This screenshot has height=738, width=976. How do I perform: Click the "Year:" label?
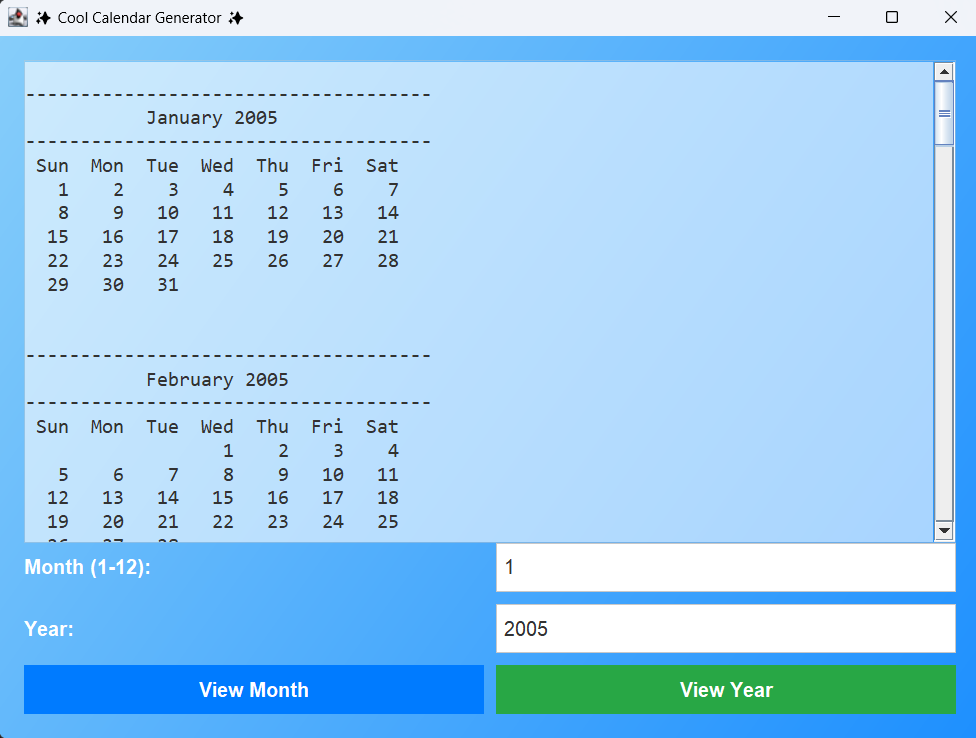[49, 628]
